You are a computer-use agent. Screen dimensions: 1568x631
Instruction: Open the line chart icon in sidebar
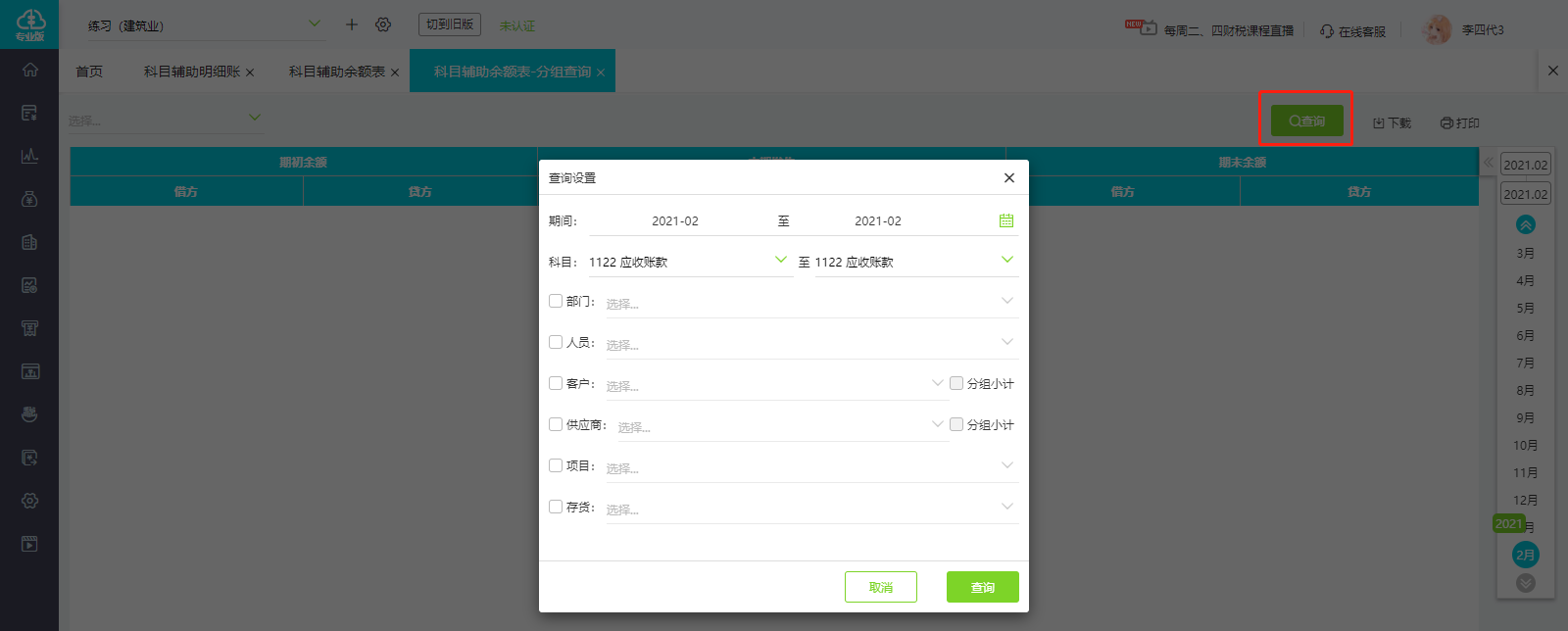30,156
